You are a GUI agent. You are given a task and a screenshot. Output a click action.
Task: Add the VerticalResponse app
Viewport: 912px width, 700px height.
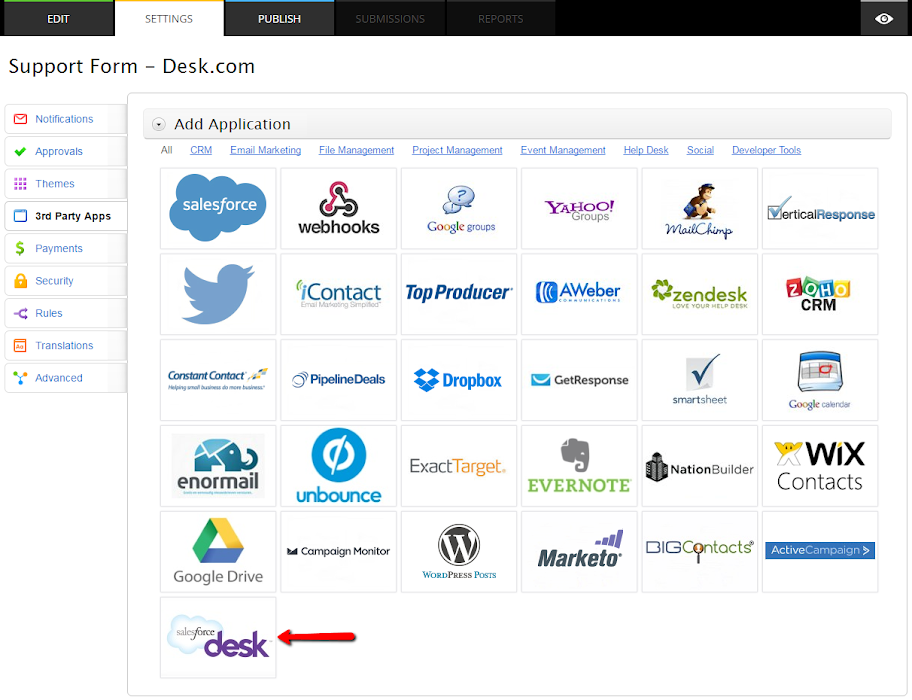pos(820,208)
